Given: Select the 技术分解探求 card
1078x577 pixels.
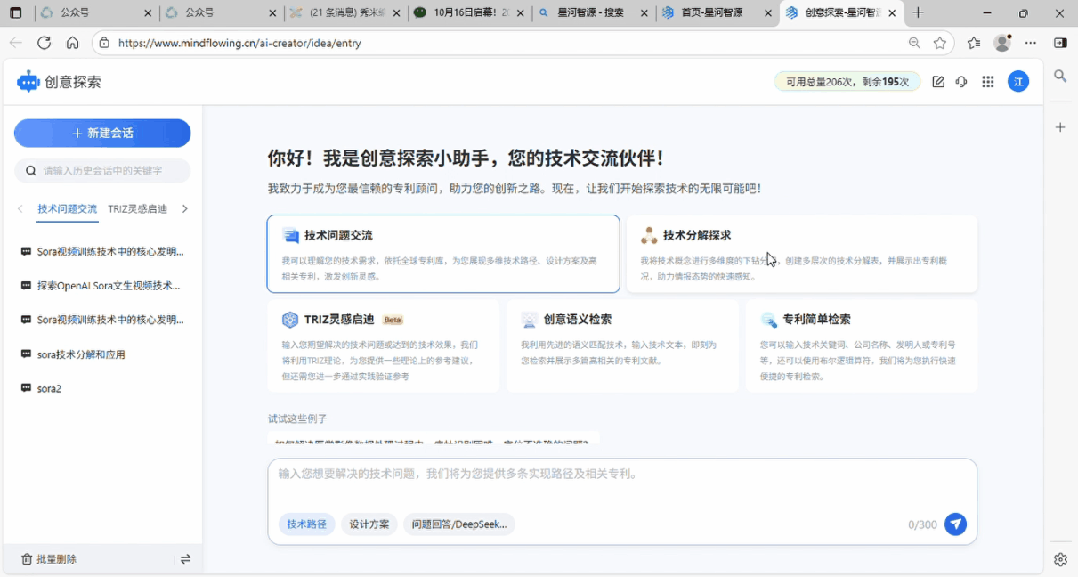Looking at the screenshot, I should pyautogui.click(x=802, y=254).
